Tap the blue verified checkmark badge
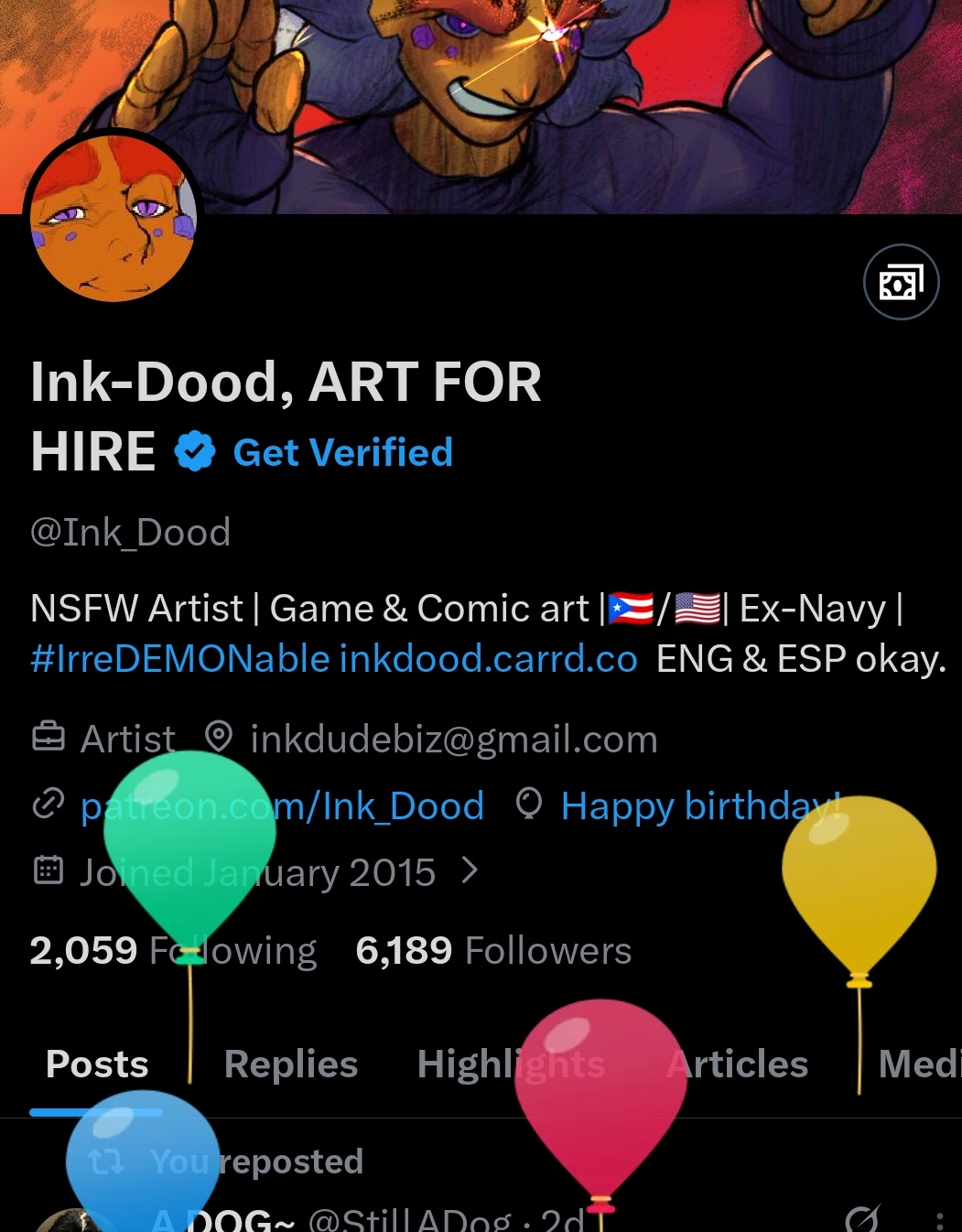 (194, 451)
